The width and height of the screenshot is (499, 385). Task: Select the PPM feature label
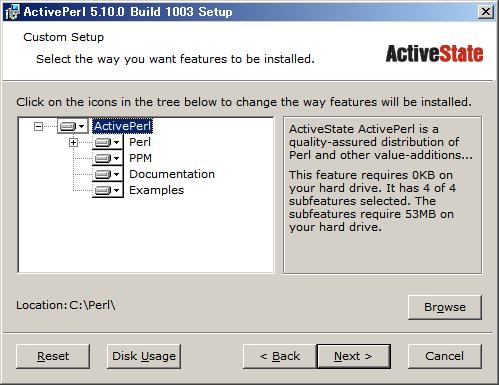tap(140, 158)
